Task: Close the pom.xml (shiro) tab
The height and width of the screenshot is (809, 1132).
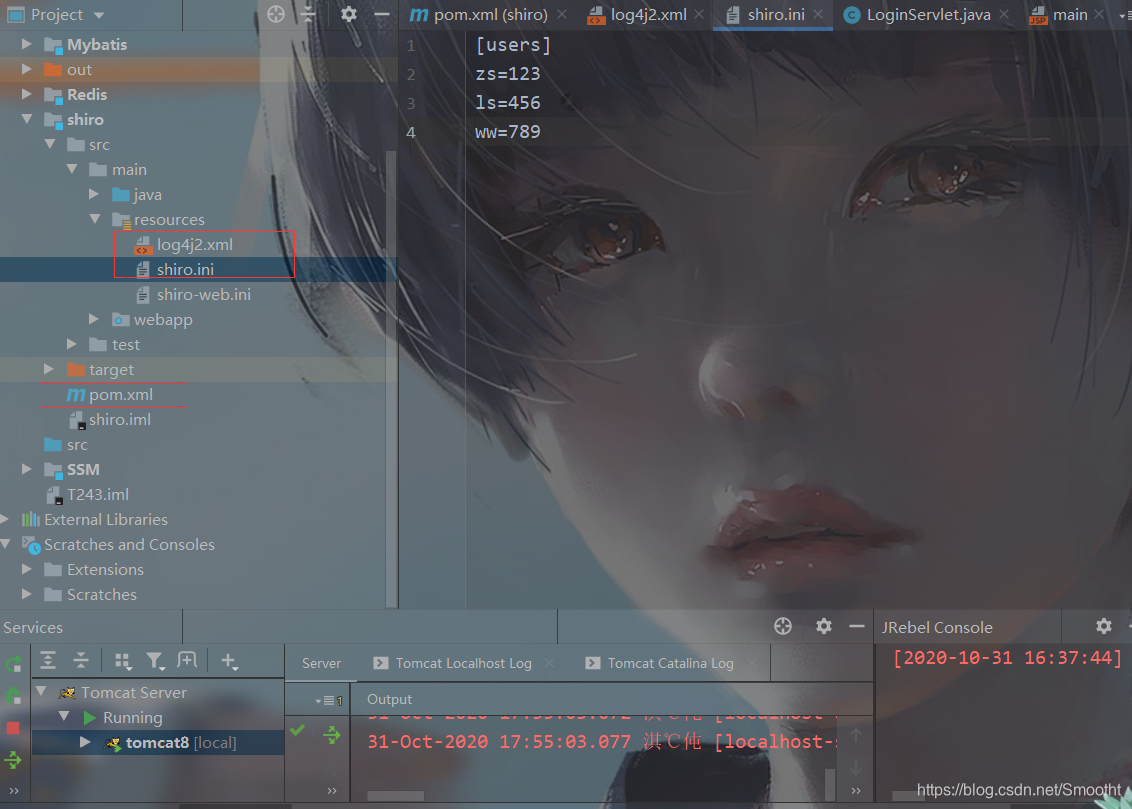Action: point(562,14)
